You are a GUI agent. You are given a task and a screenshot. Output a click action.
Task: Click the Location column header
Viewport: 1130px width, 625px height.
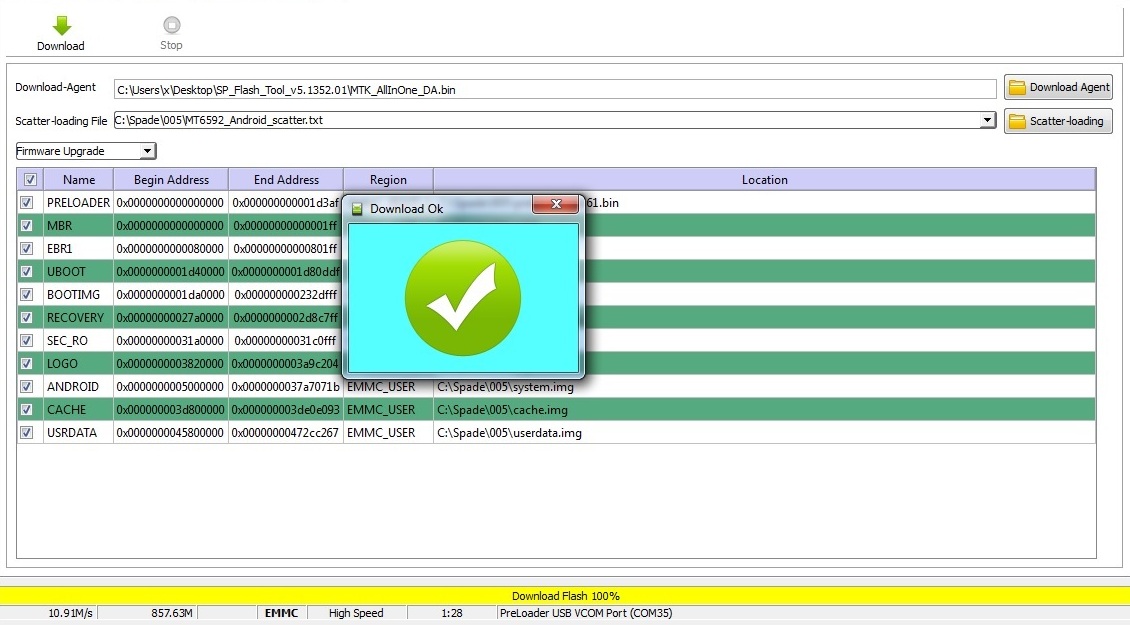click(764, 180)
